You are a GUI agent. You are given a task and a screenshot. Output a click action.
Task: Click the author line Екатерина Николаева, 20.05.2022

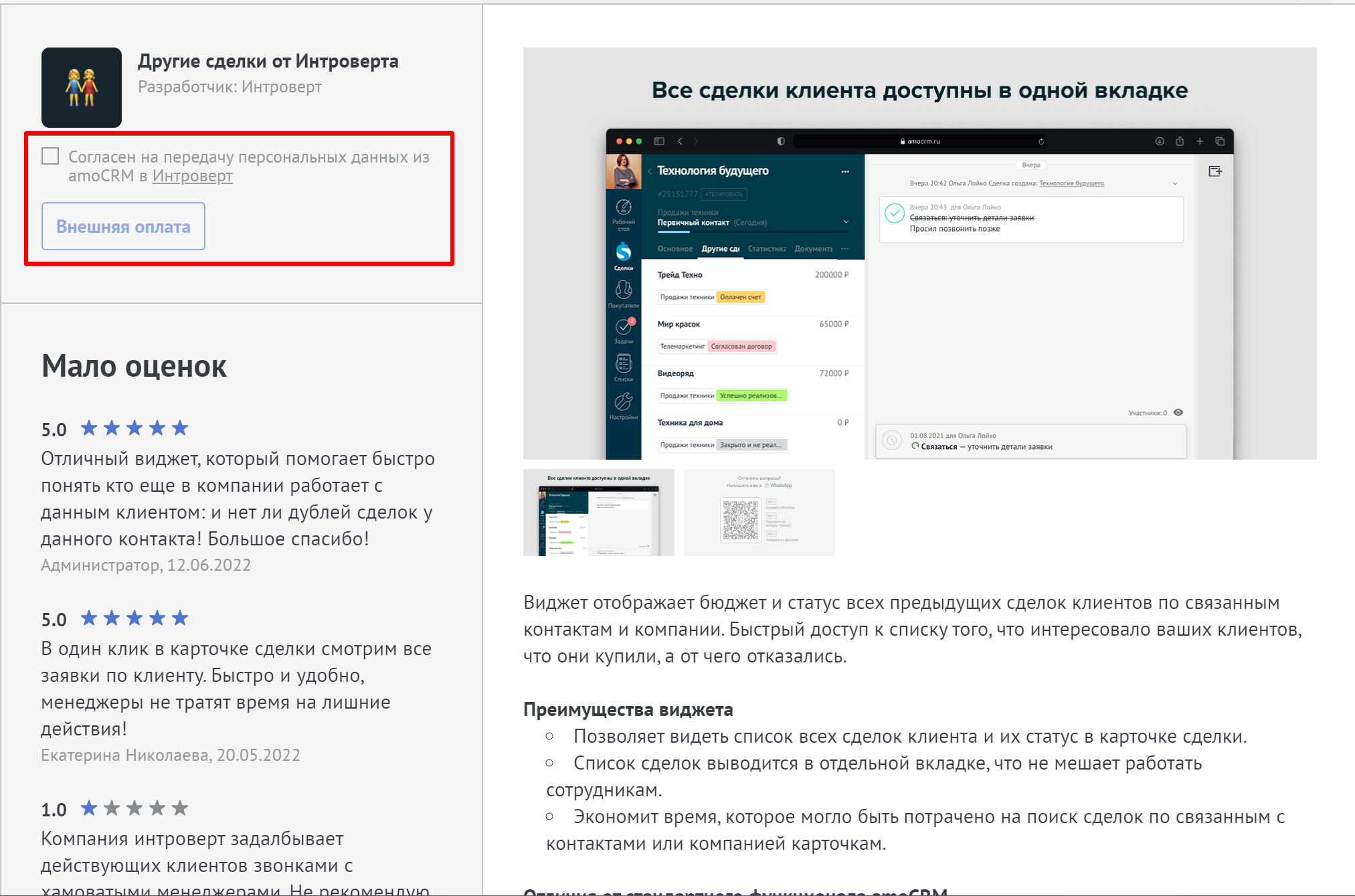point(171,755)
